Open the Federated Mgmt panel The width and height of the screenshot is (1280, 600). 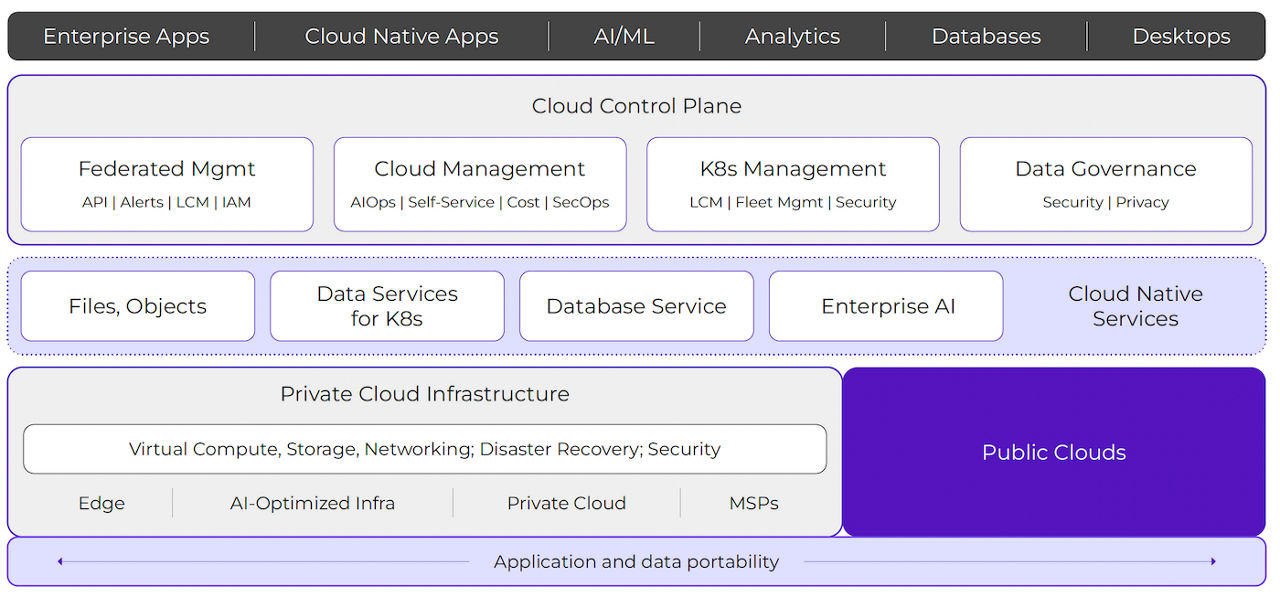(166, 183)
